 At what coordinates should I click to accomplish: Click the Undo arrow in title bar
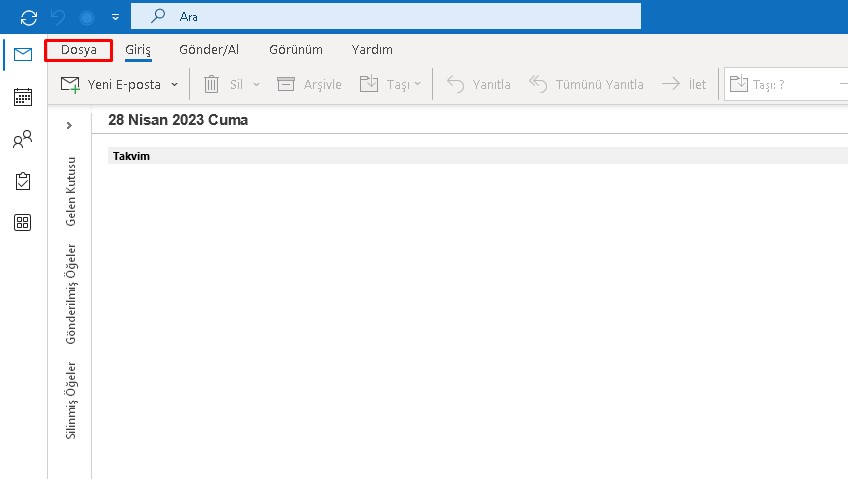point(58,17)
